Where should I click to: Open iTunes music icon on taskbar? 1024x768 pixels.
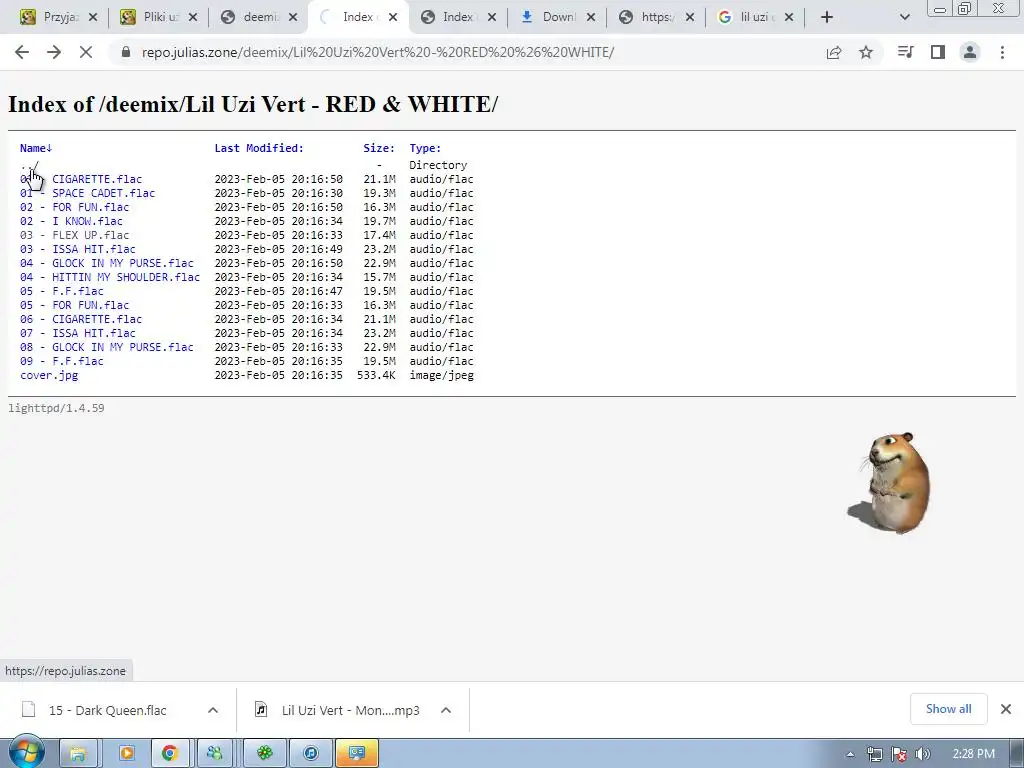(x=311, y=754)
